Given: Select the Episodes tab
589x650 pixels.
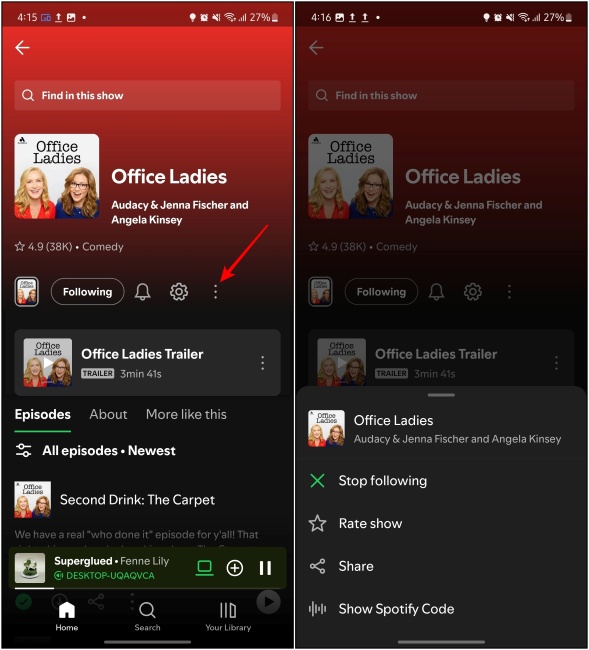Looking at the screenshot, I should [x=43, y=415].
